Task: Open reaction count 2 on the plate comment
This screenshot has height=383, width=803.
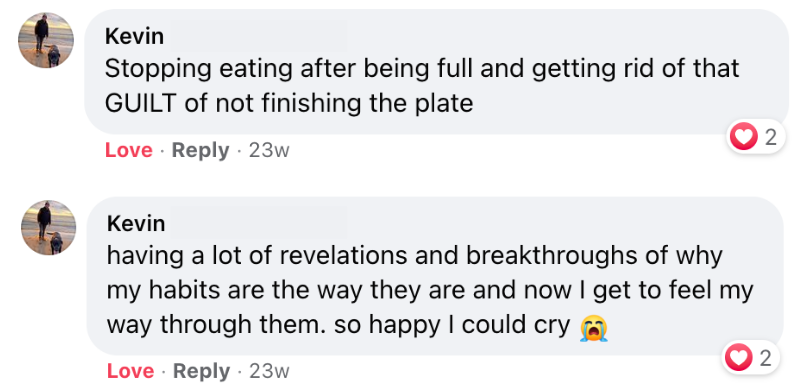Action: 770,138
